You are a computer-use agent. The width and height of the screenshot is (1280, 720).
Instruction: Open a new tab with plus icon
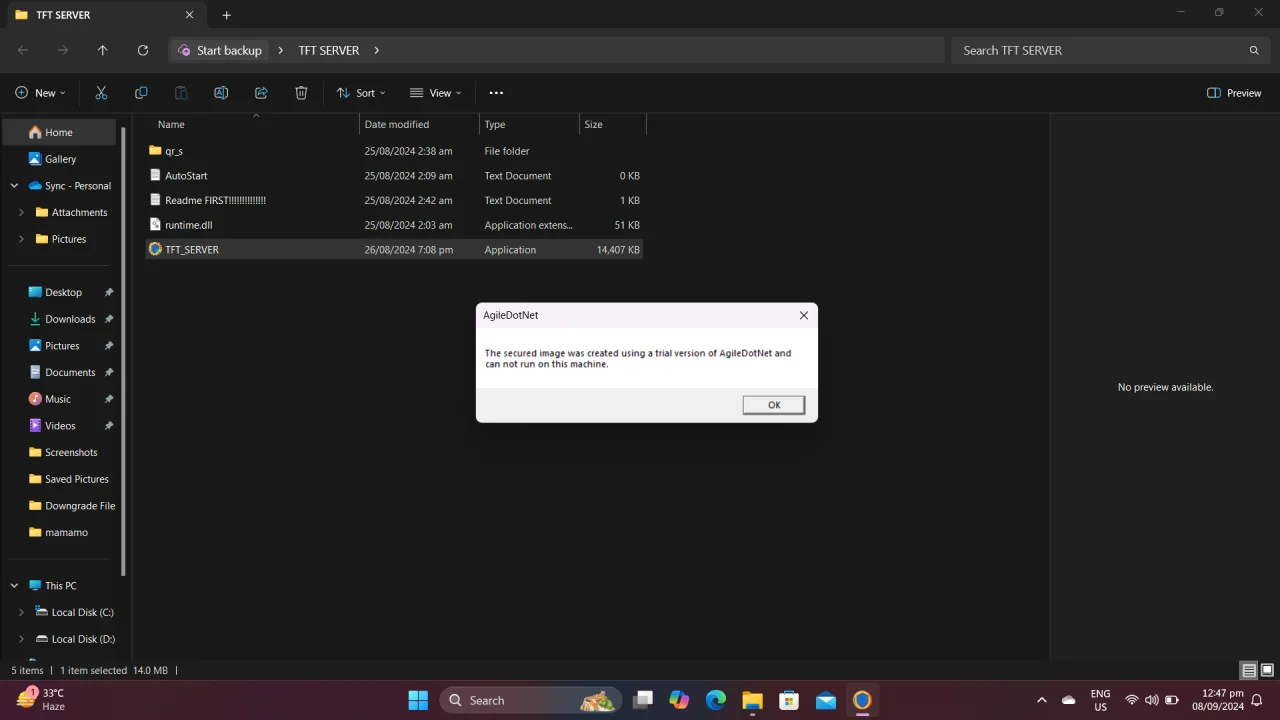click(x=226, y=15)
